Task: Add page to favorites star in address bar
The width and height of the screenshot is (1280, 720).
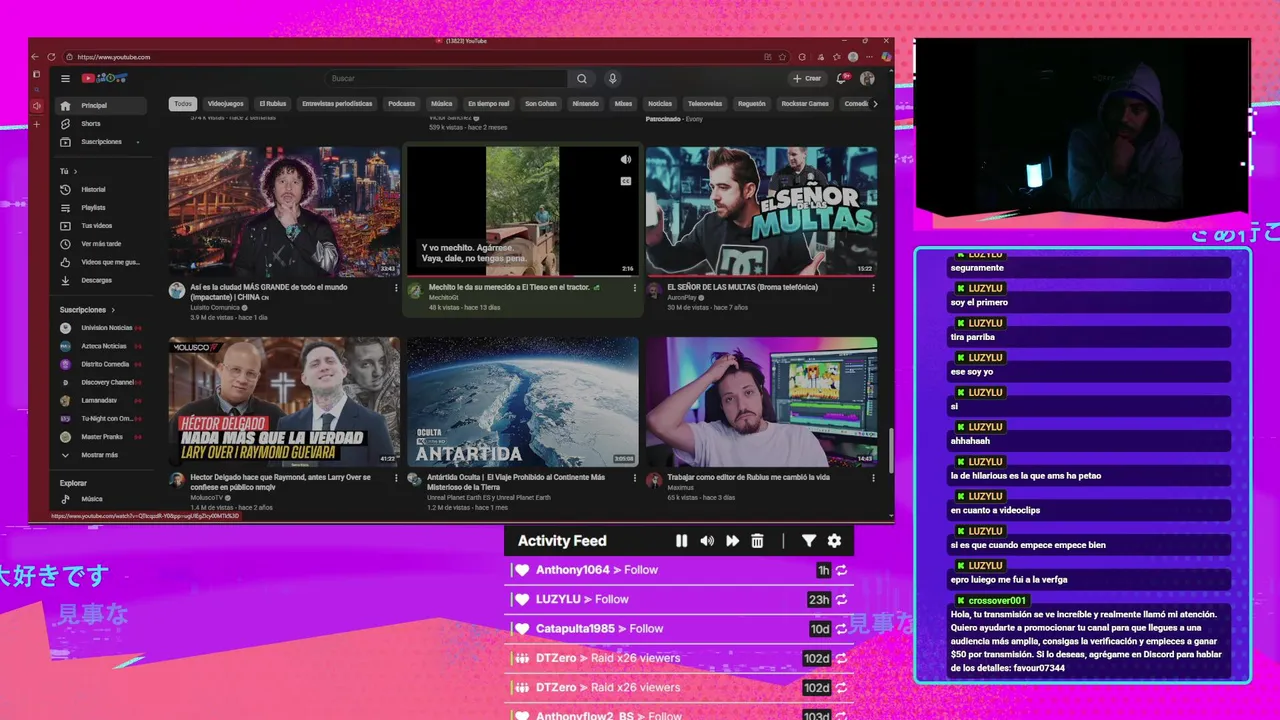Action: tap(783, 57)
